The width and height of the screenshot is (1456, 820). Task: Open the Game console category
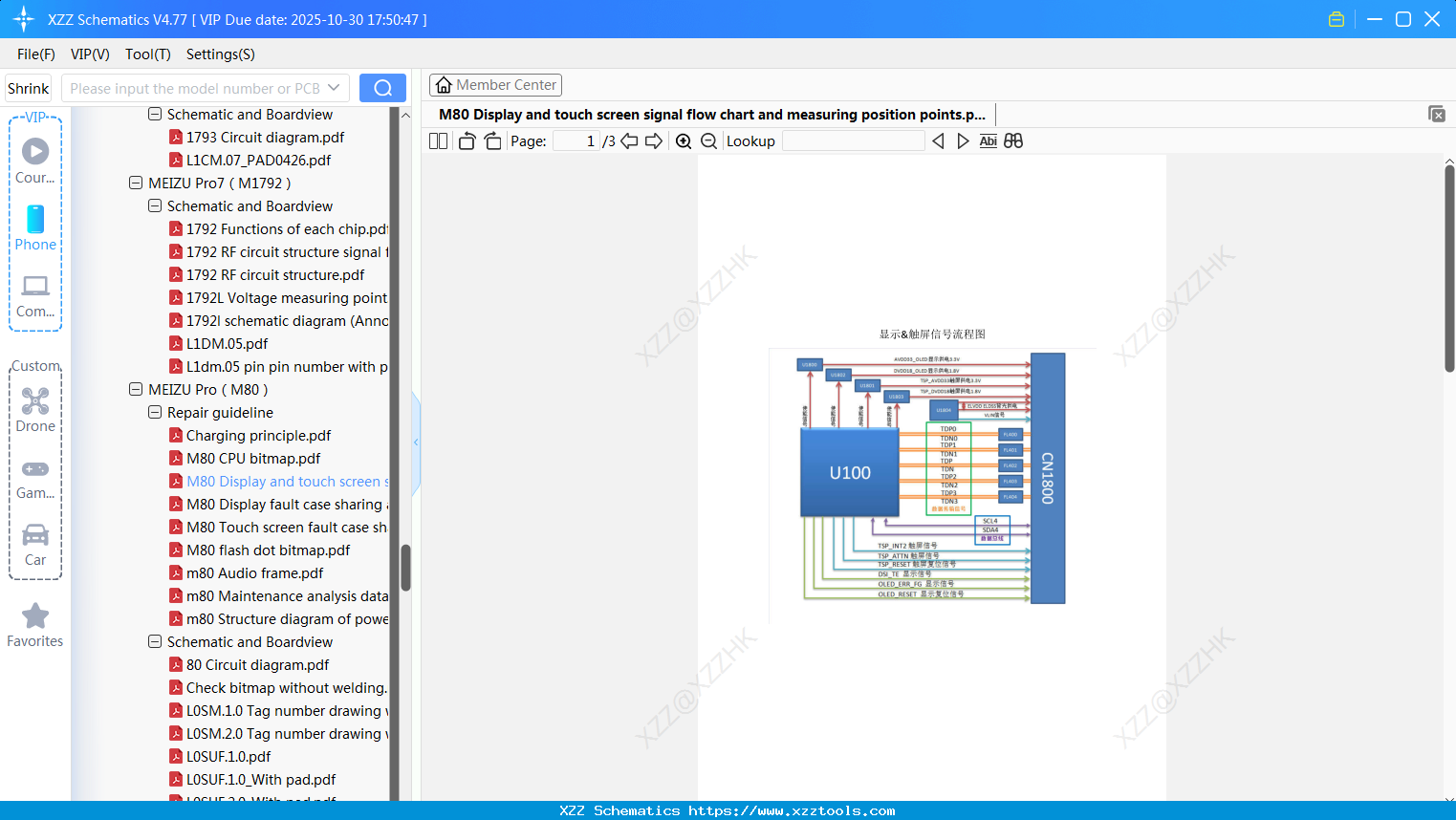(x=35, y=478)
